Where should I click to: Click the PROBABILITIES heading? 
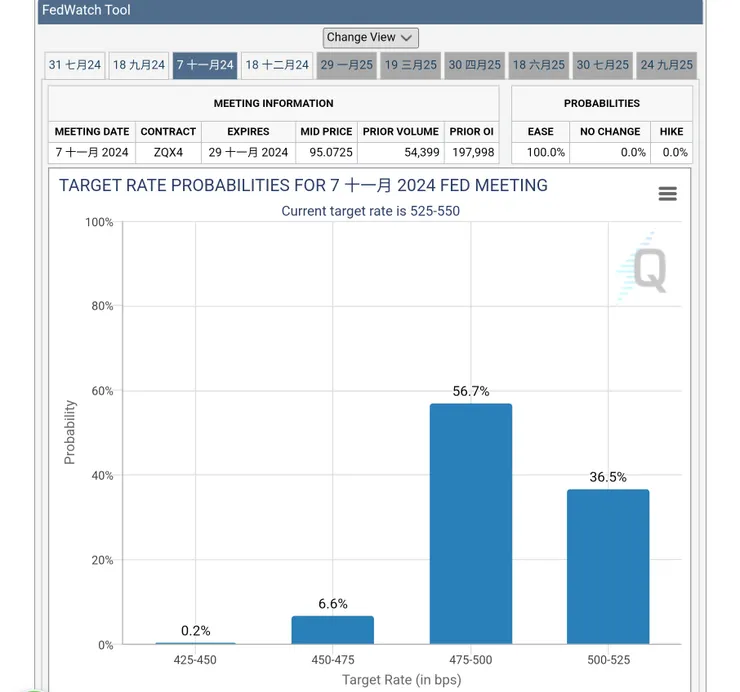[x=602, y=103]
